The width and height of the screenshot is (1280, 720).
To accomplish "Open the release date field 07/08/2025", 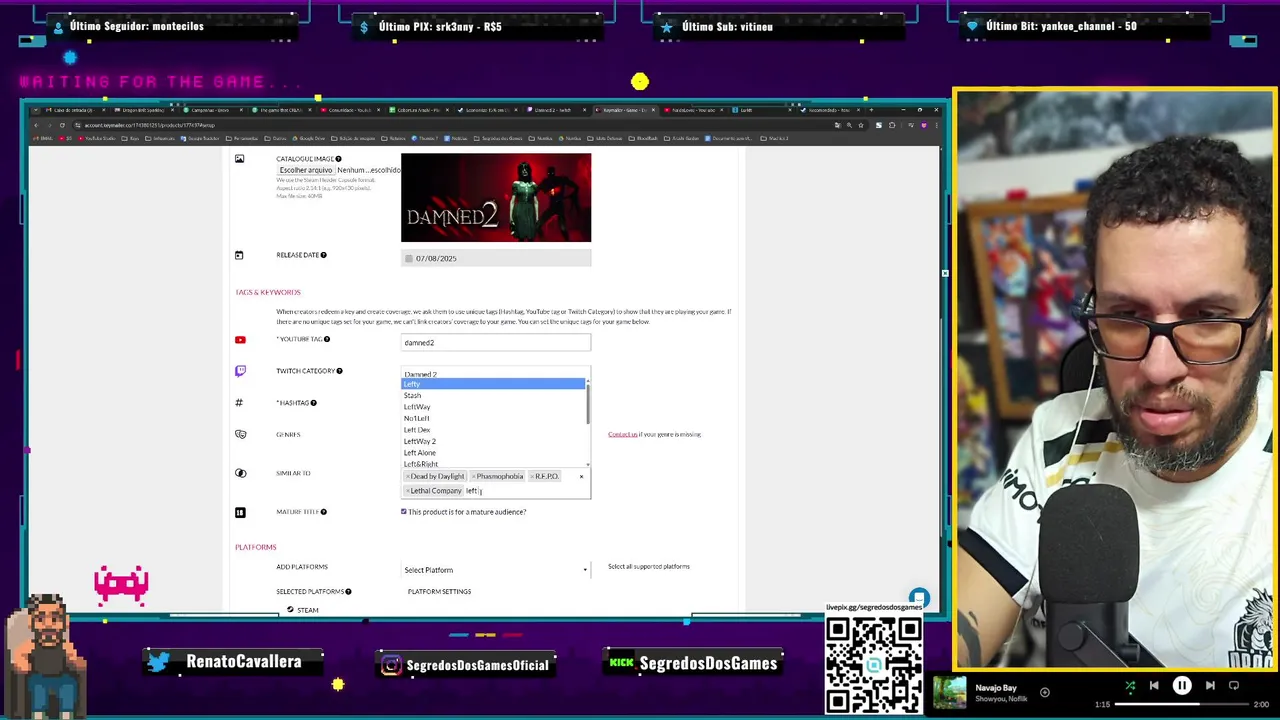I will pyautogui.click(x=496, y=258).
